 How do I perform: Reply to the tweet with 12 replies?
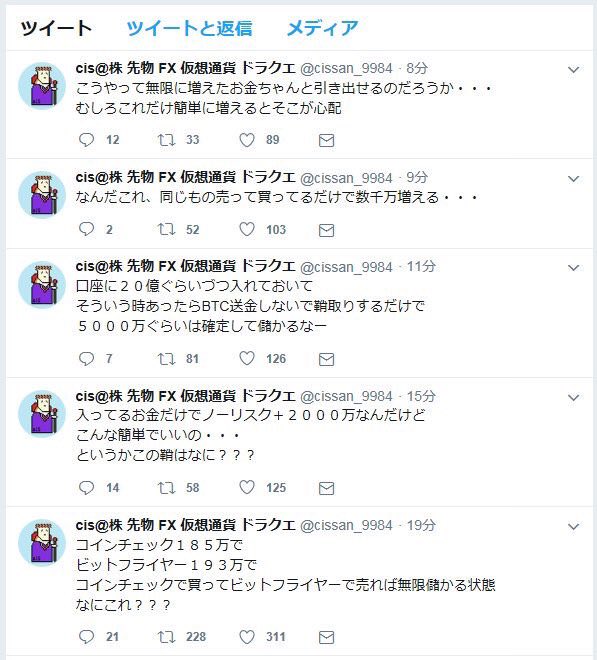pos(86,140)
